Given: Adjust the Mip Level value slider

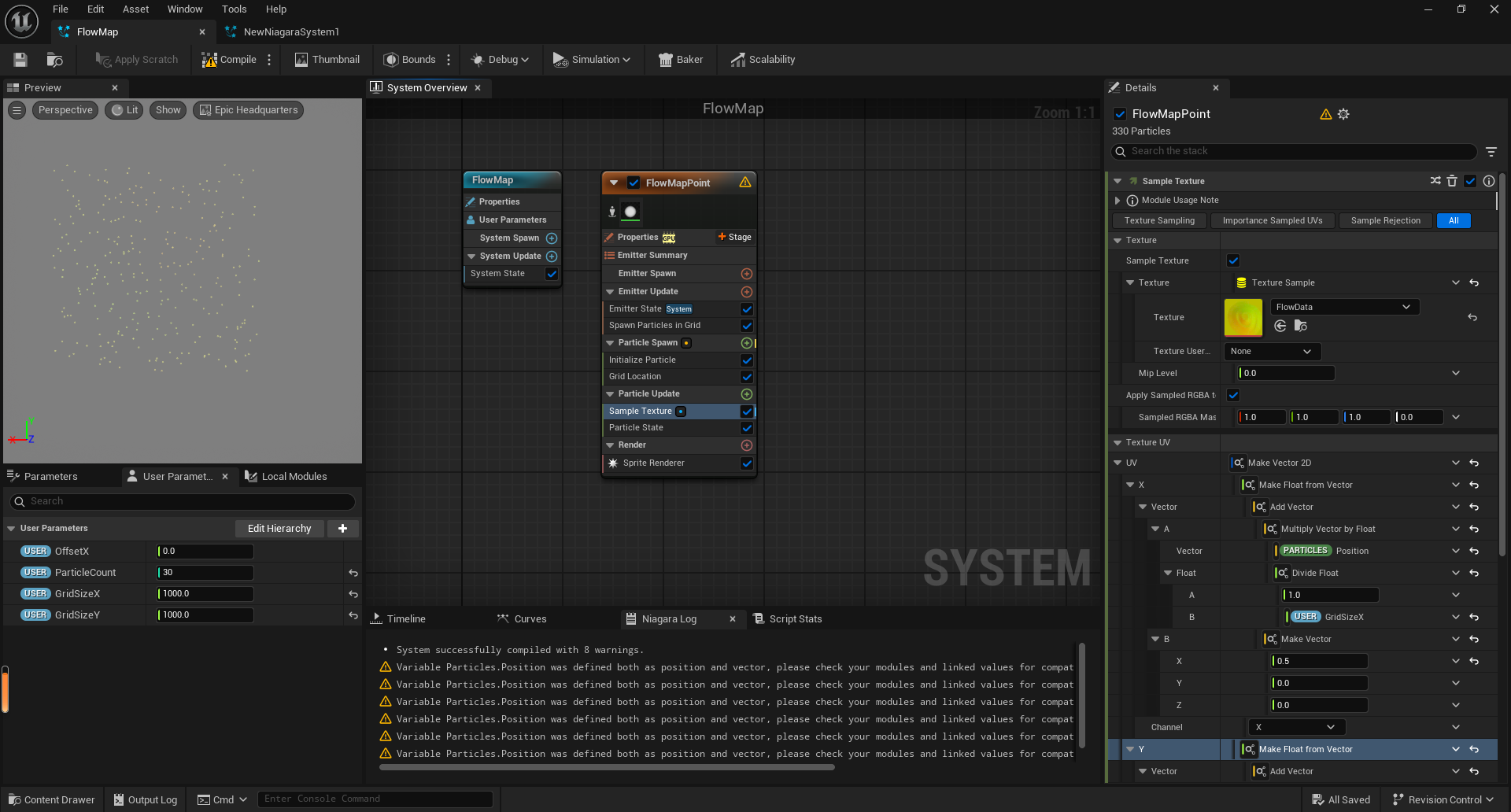Looking at the screenshot, I should 1285,372.
